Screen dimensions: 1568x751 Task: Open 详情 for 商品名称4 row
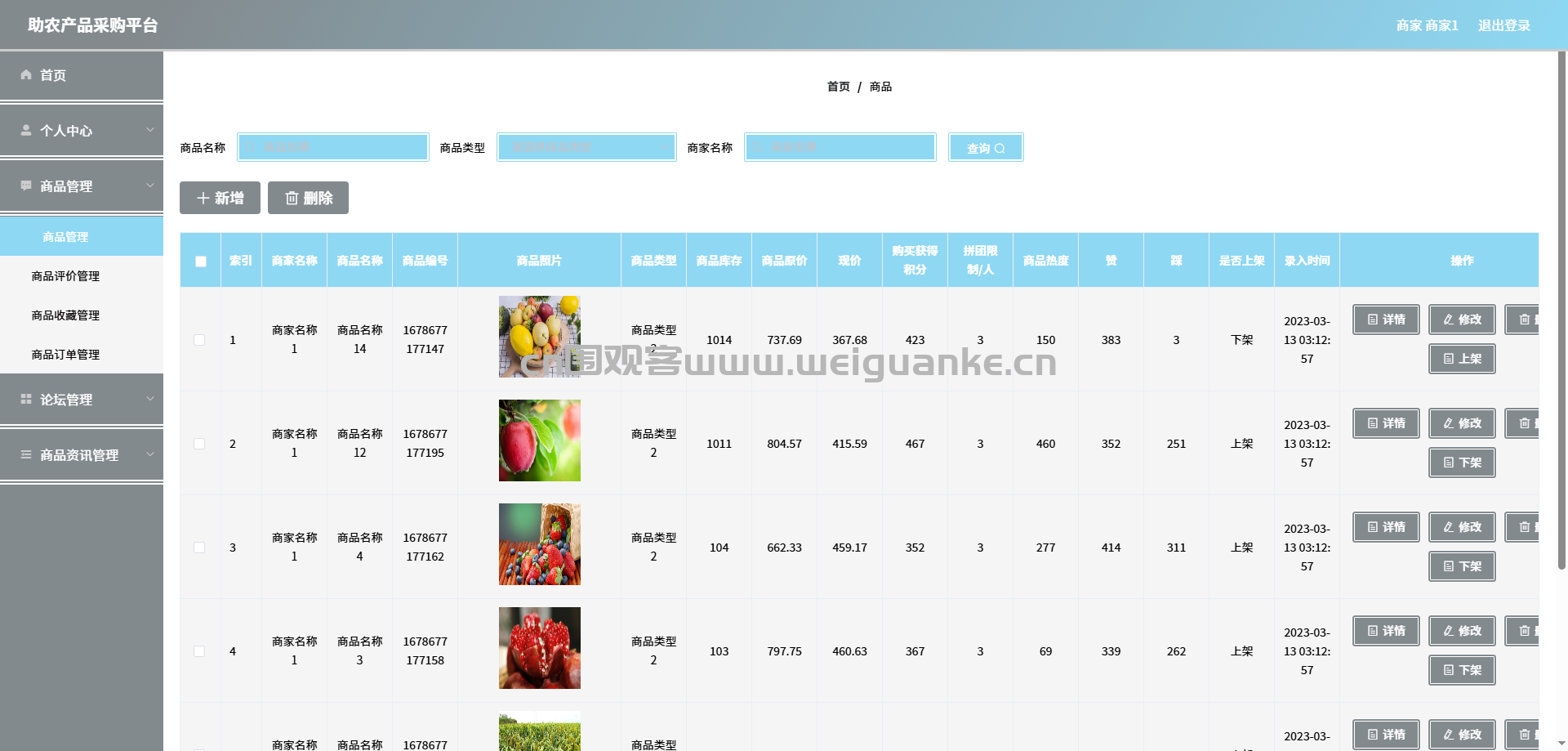1386,527
